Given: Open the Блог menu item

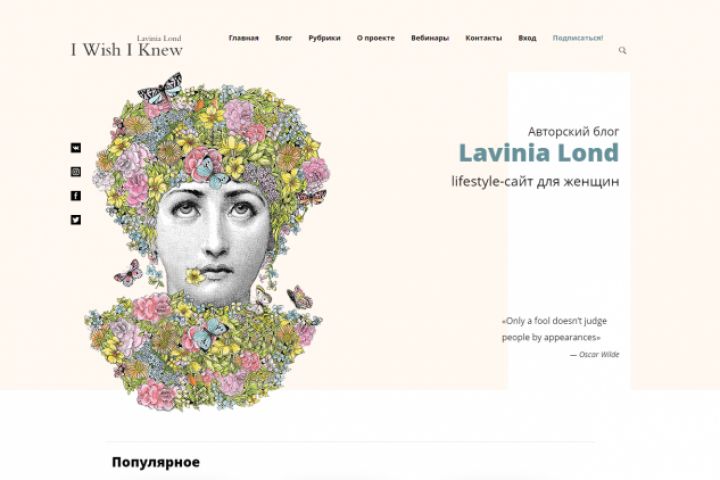Looking at the screenshot, I should coord(283,38).
